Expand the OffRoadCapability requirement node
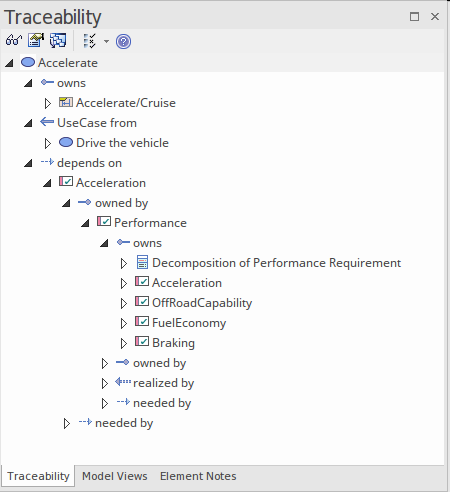450x492 pixels. point(124,303)
